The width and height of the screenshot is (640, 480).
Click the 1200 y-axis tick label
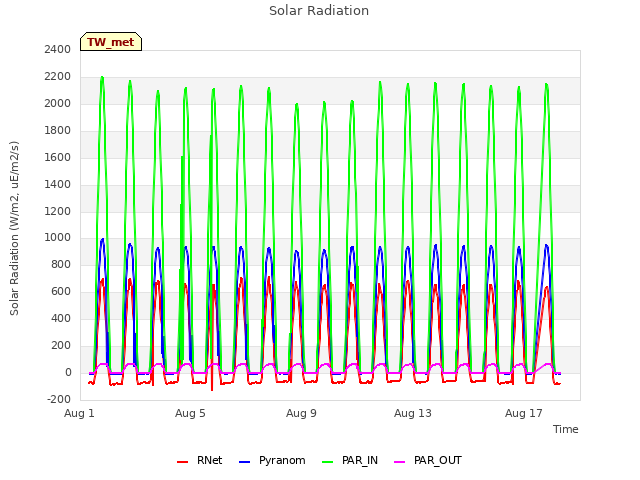(58, 211)
